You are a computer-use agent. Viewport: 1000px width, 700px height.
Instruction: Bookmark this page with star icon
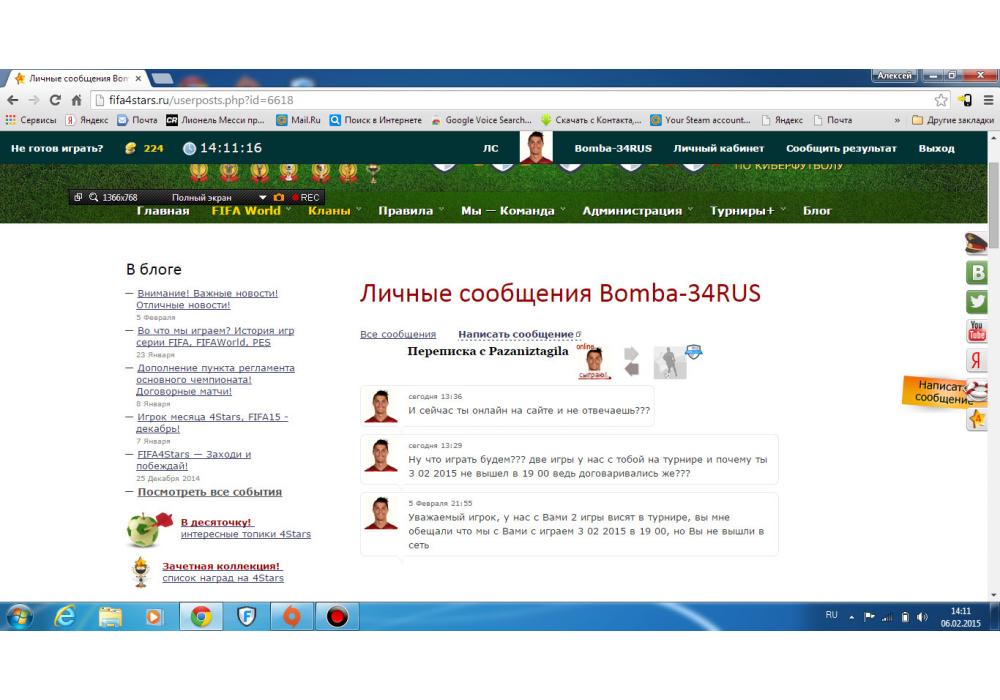click(941, 100)
